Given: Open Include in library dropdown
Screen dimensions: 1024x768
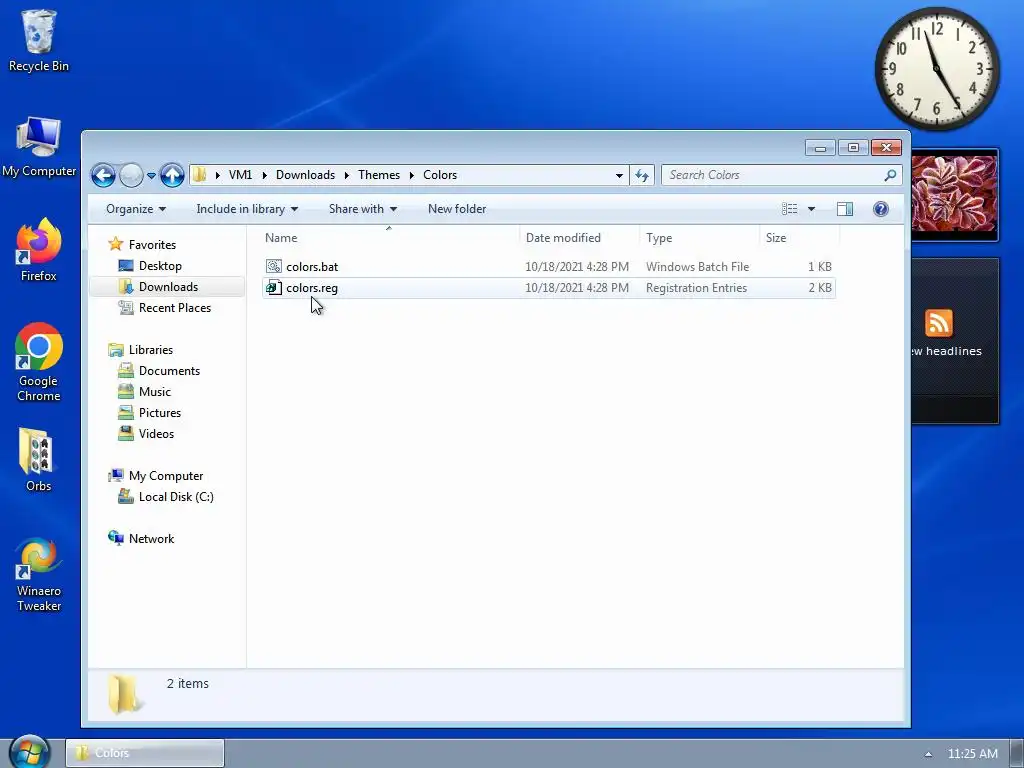Looking at the screenshot, I should (x=247, y=209).
